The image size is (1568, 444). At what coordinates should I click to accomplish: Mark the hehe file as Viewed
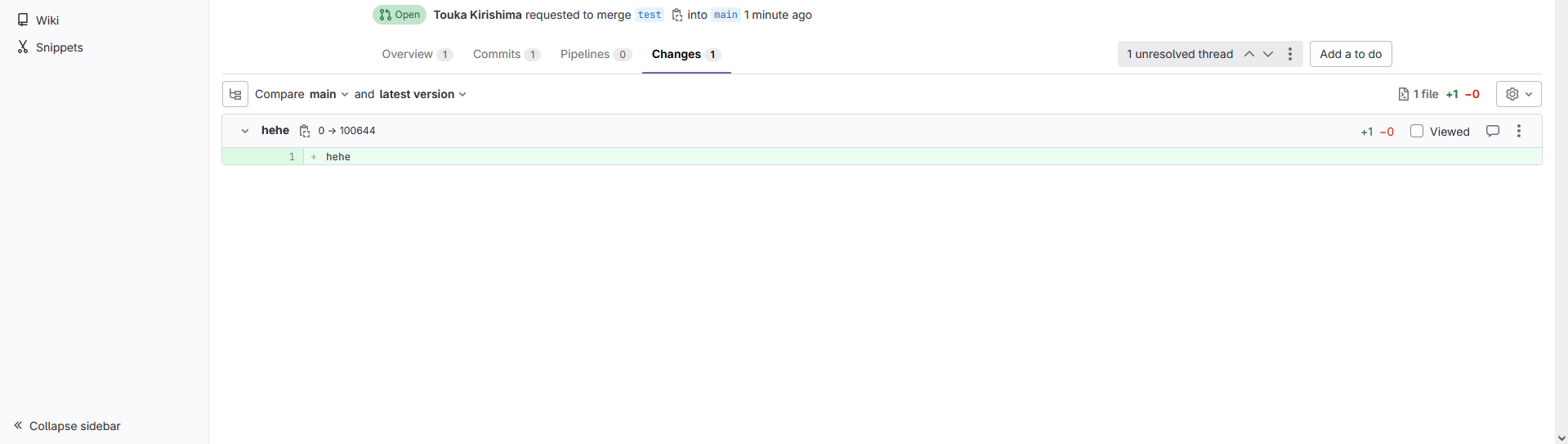coord(1417,131)
